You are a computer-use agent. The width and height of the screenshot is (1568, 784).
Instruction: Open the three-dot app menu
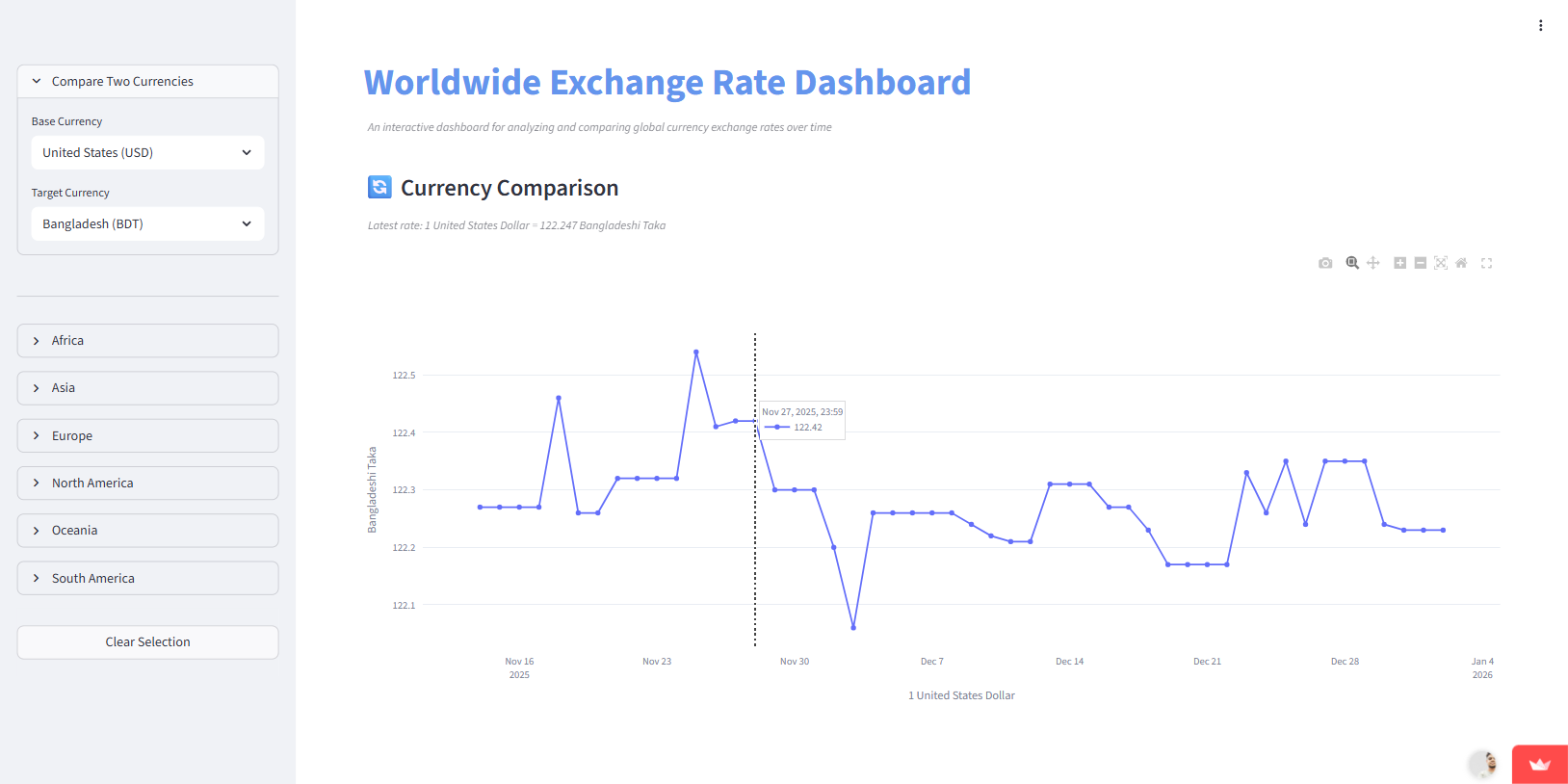pos(1541,26)
